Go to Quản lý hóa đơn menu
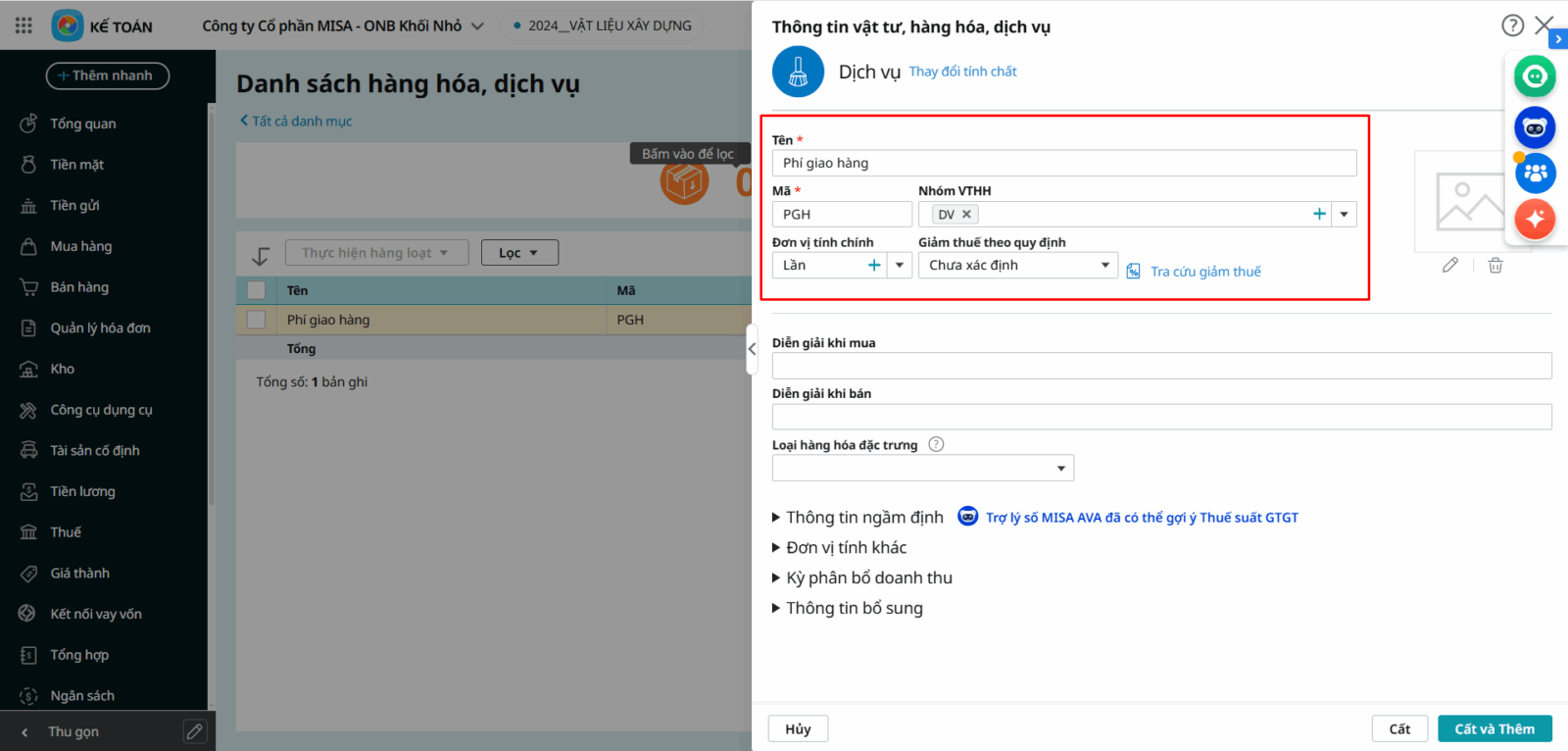This screenshot has height=751, width=1568. tap(101, 328)
